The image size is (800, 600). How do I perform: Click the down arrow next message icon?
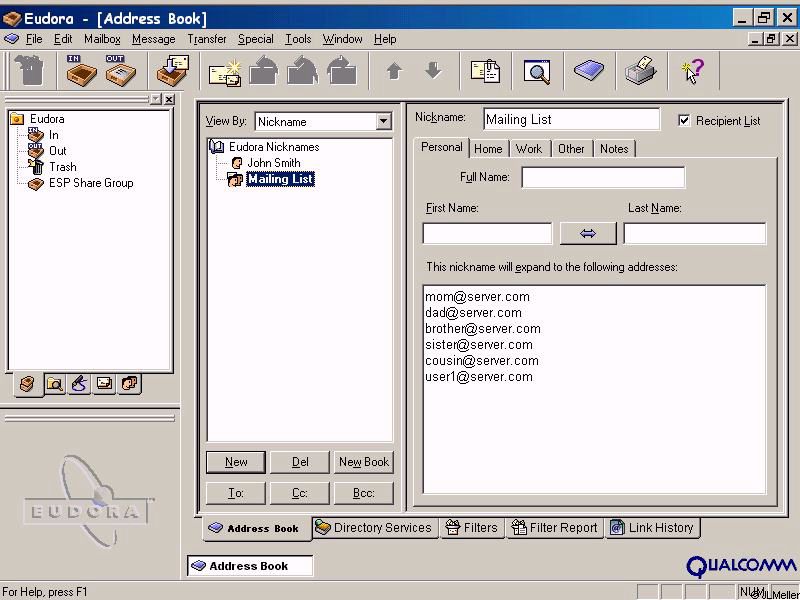coord(433,70)
